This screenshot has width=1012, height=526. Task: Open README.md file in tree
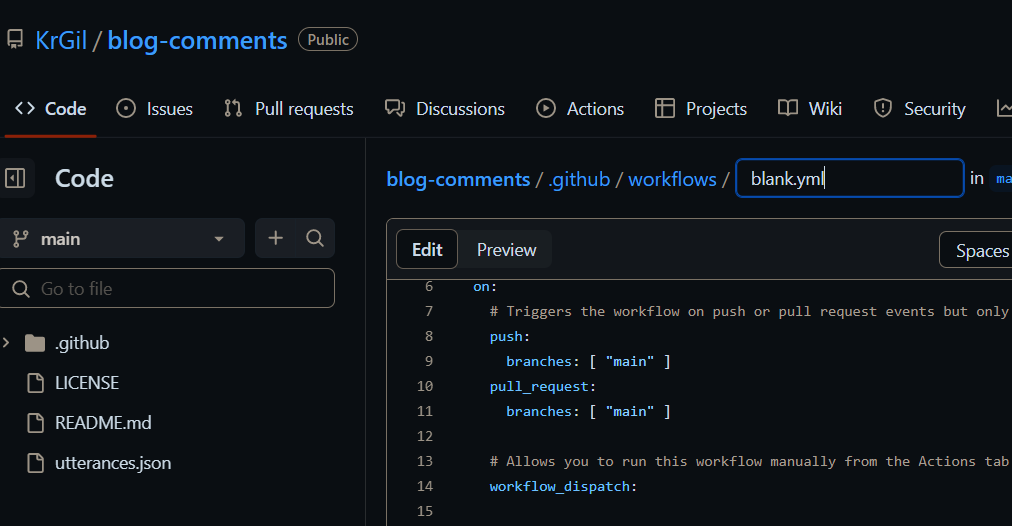pos(103,423)
